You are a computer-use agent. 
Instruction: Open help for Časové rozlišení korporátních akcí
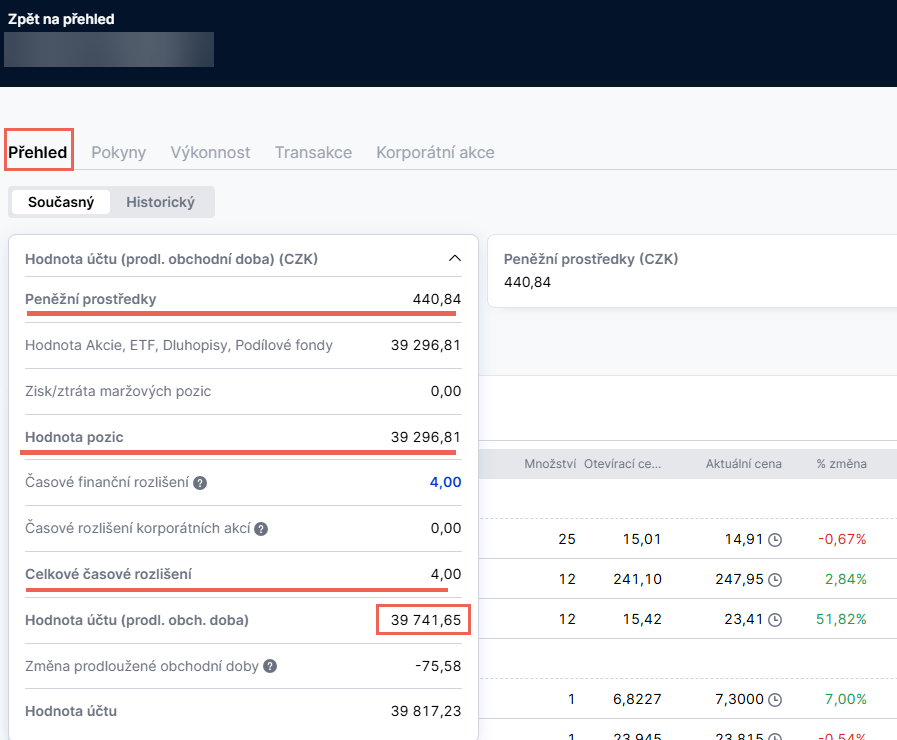(261, 529)
